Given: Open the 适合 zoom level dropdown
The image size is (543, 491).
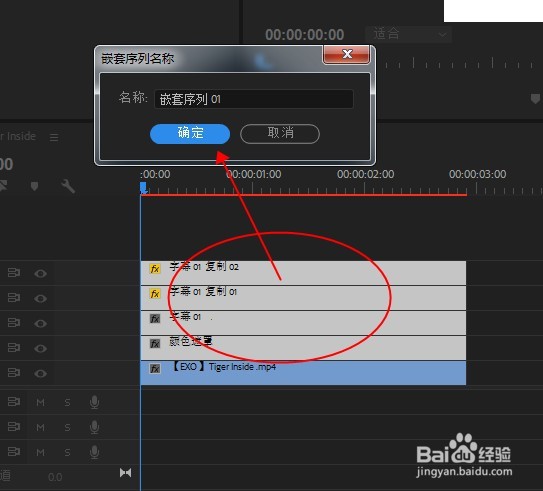Looking at the screenshot, I should tap(409, 34).
